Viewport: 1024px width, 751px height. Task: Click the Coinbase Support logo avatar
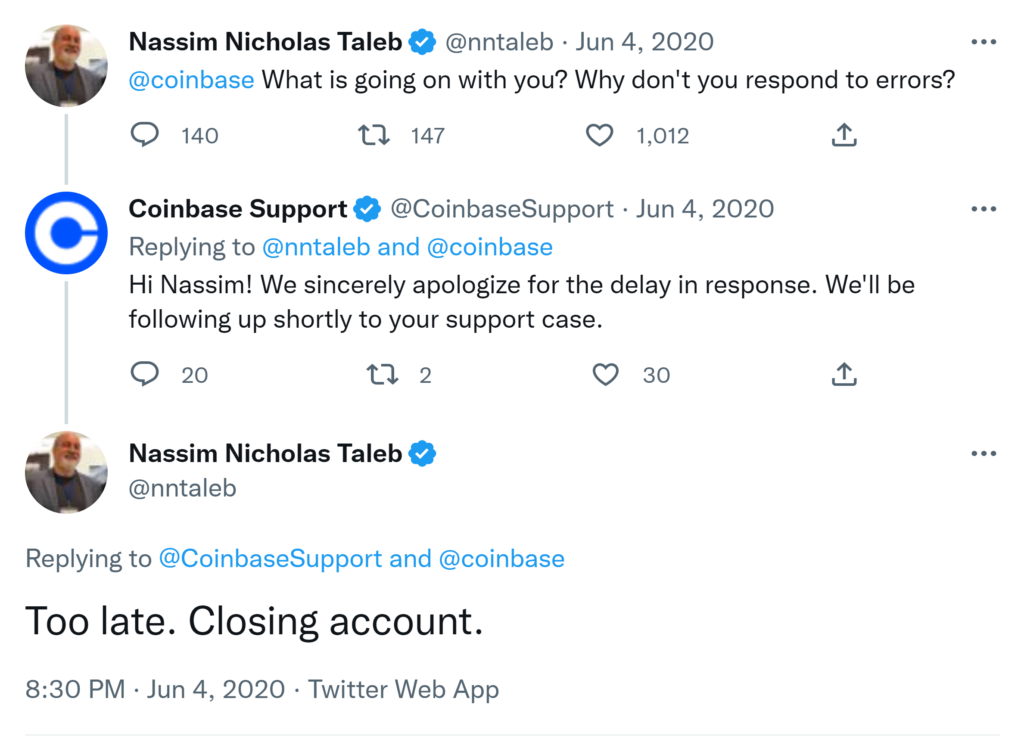(66, 233)
